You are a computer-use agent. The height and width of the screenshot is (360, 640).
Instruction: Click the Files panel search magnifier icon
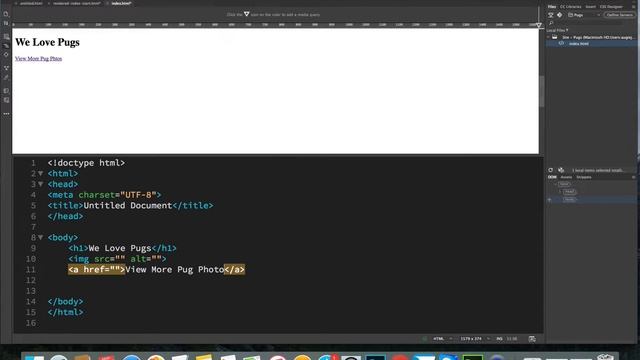click(x=551, y=23)
